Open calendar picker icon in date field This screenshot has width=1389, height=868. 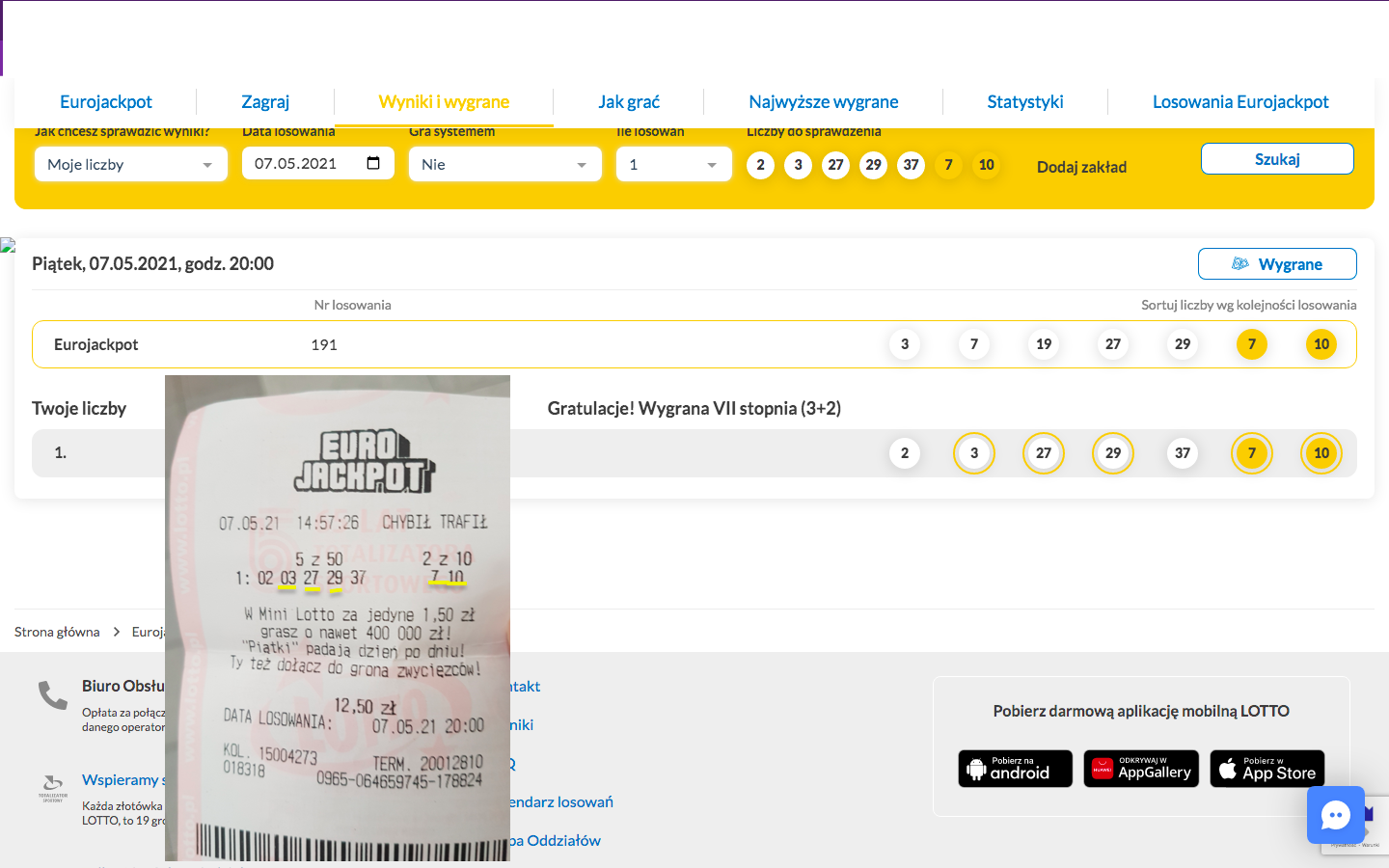tap(374, 163)
